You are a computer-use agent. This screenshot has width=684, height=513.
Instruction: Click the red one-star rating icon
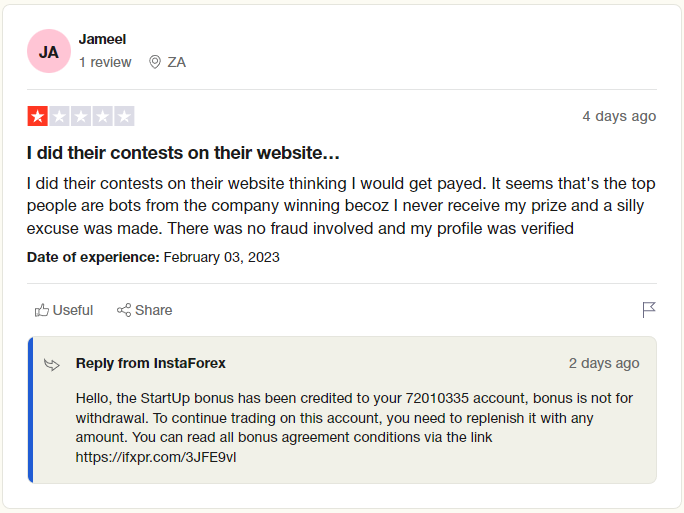click(38, 116)
